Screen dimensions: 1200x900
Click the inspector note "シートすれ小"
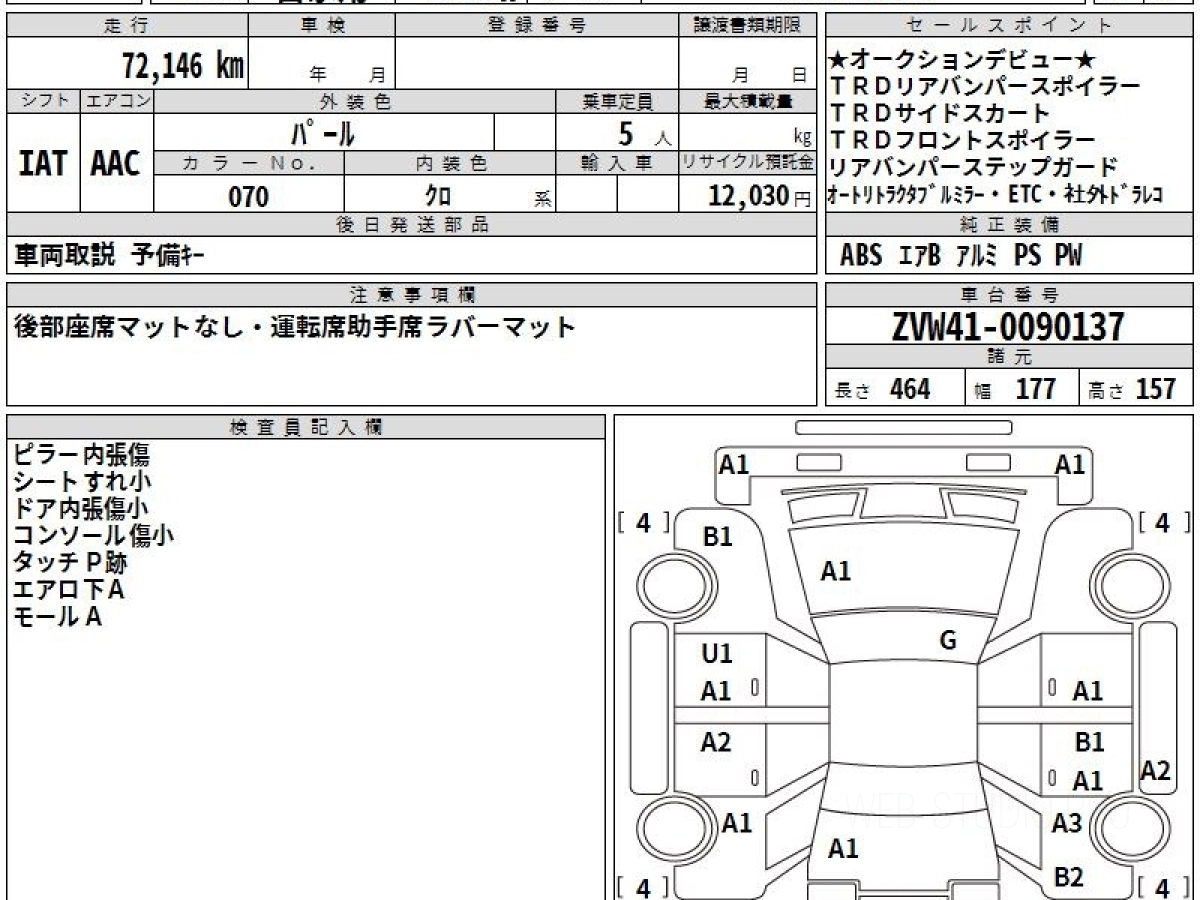[x=81, y=482]
